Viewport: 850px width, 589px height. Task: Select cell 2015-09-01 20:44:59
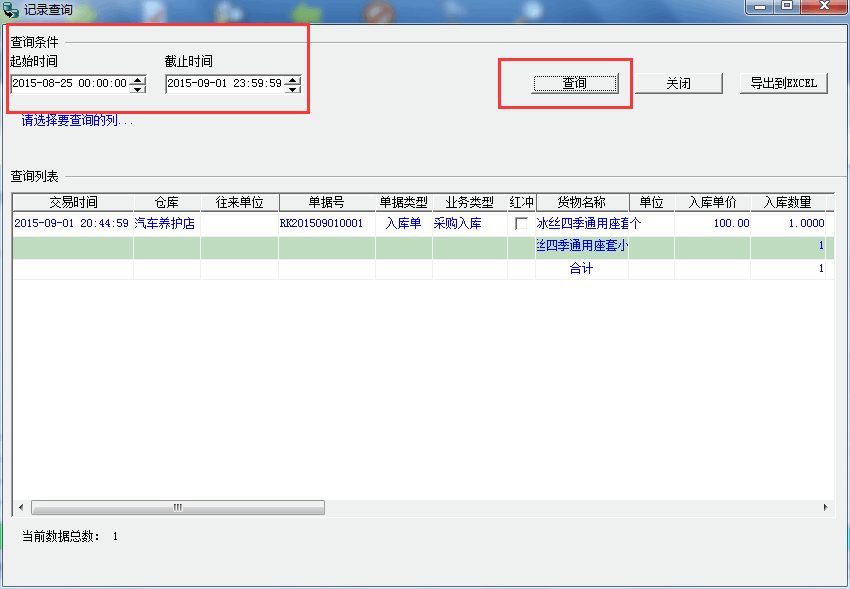(x=72, y=223)
